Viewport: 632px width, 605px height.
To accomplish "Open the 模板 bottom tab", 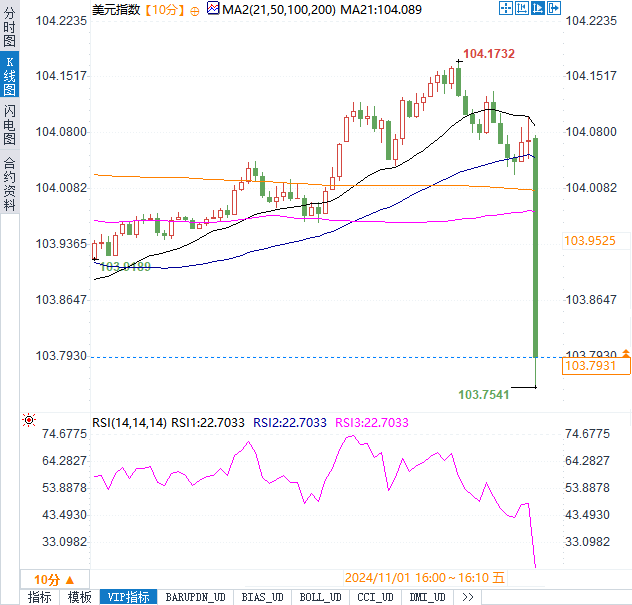I will [80, 597].
